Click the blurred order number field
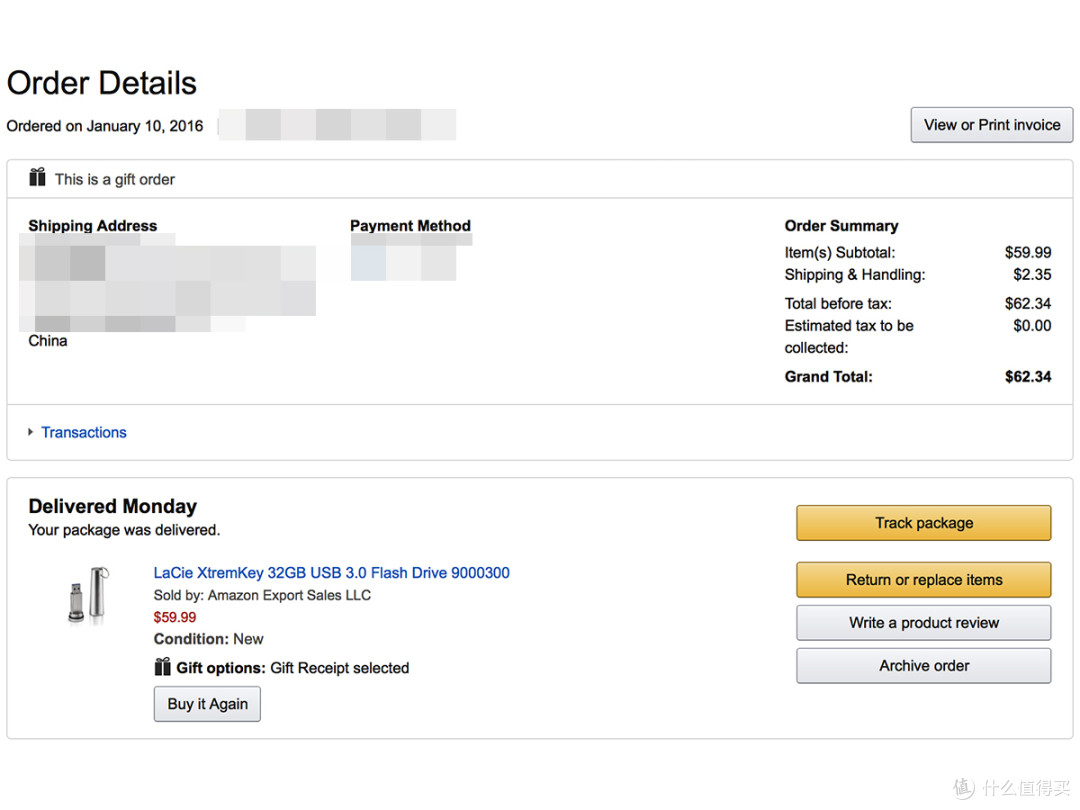 point(337,125)
